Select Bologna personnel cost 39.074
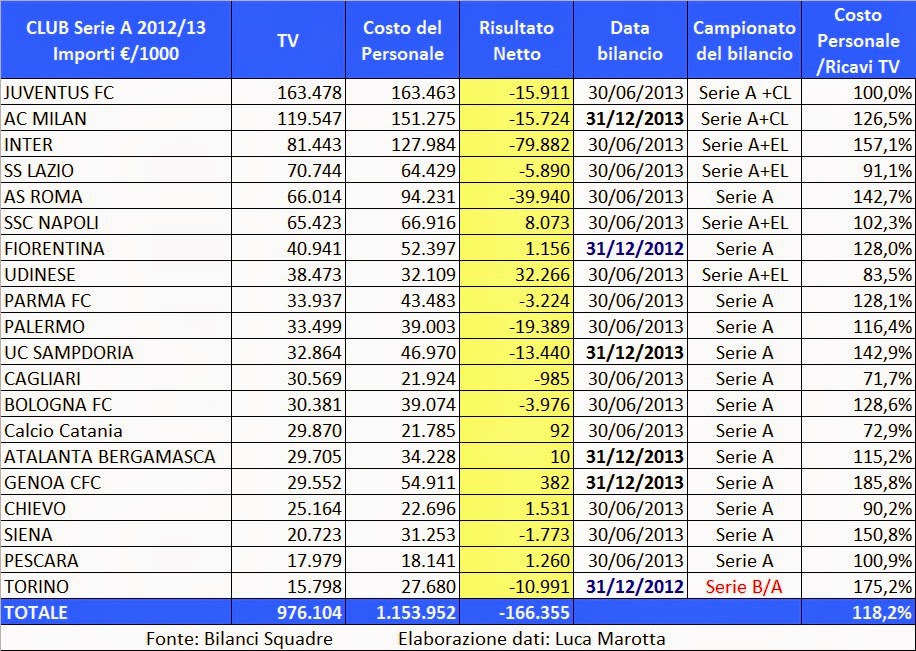The width and height of the screenshot is (916, 651). coord(428,404)
